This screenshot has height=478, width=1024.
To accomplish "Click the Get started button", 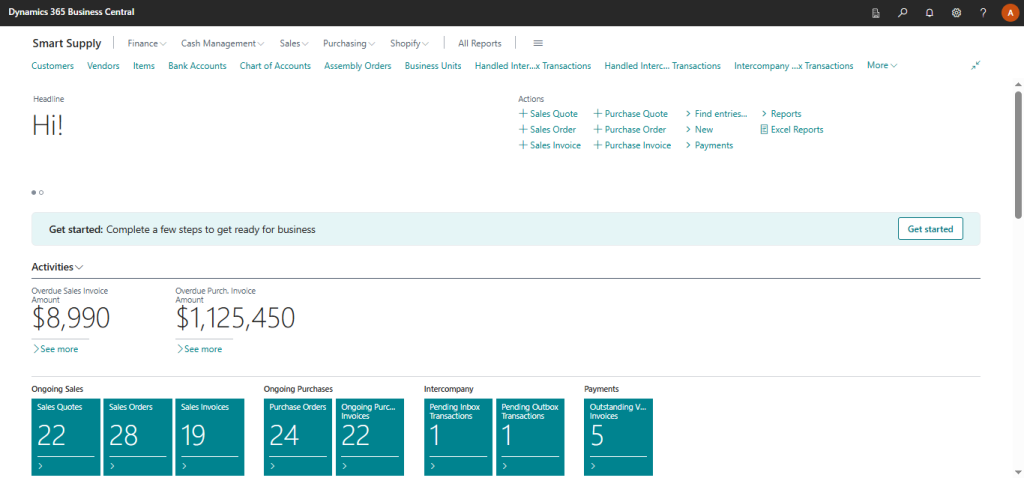I will coord(931,229).
